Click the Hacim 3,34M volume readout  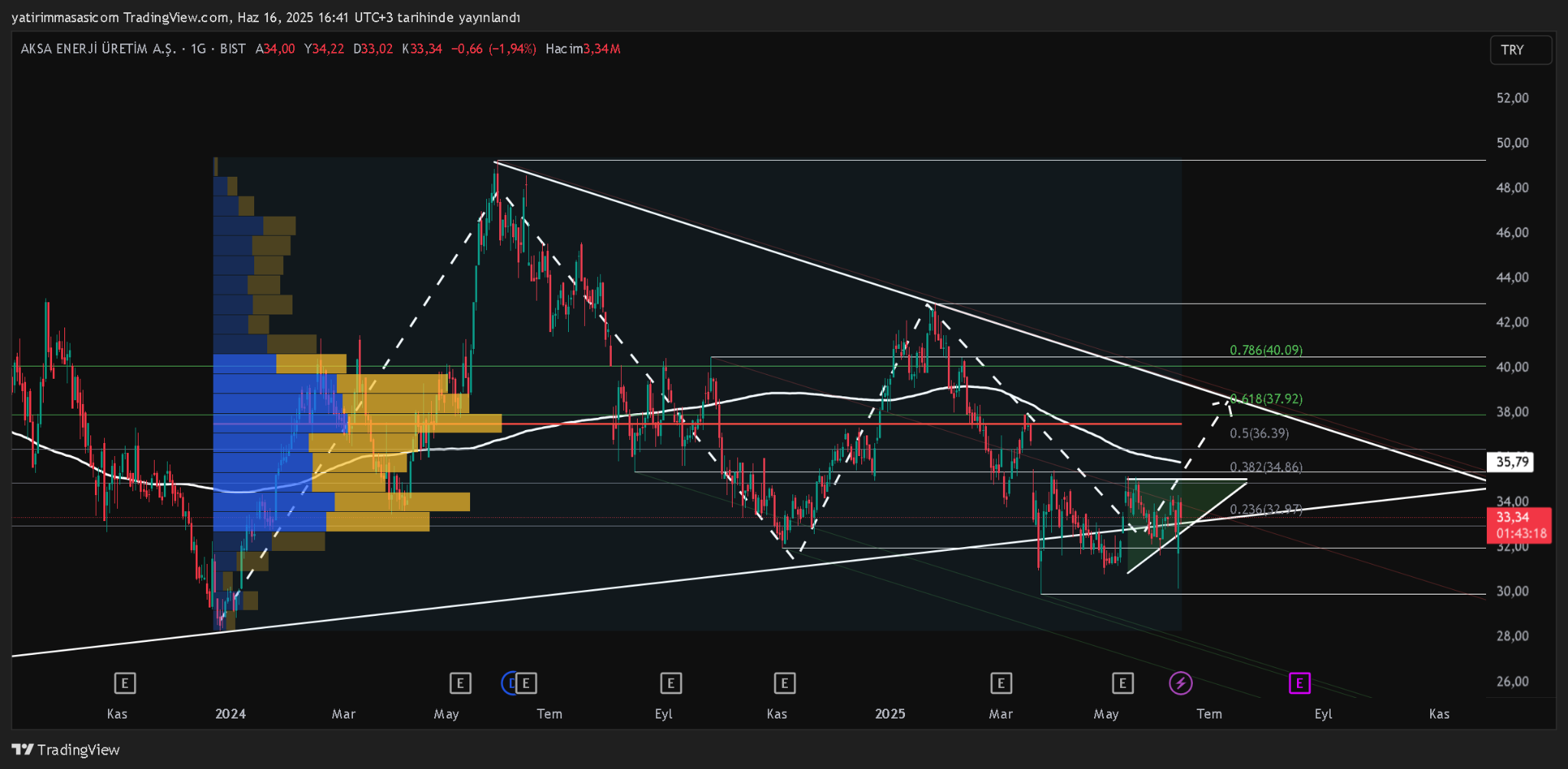point(583,49)
